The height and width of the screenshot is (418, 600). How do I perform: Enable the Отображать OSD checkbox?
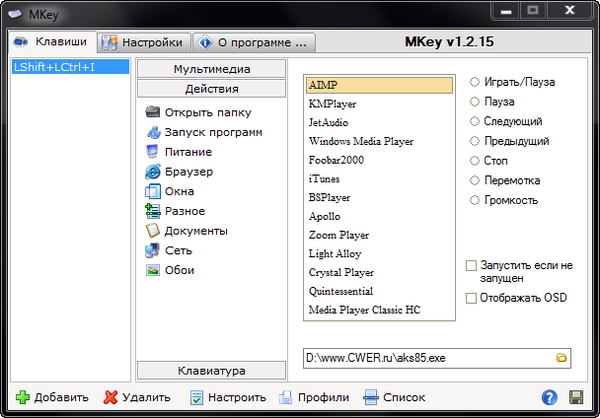point(472,298)
